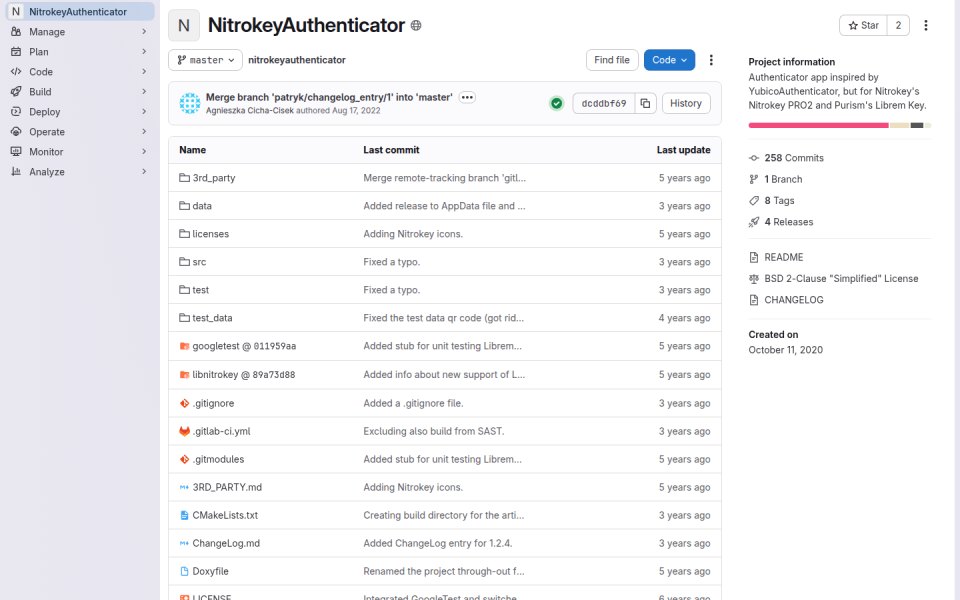
Task: Click the public globe visibility icon
Action: coord(416,25)
